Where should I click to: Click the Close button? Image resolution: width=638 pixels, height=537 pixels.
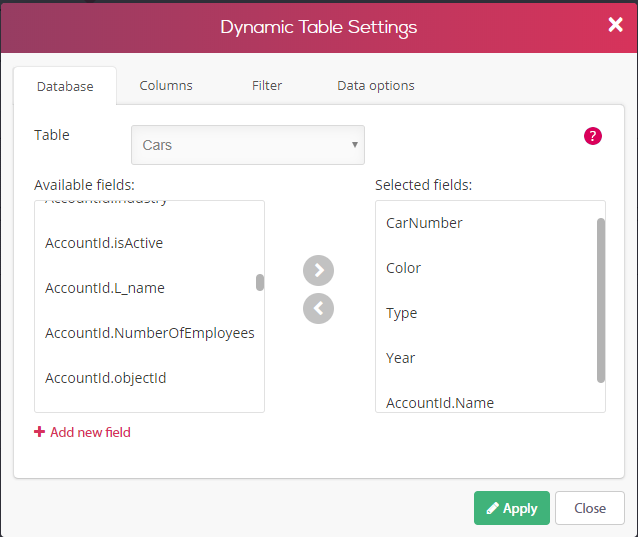coord(590,508)
